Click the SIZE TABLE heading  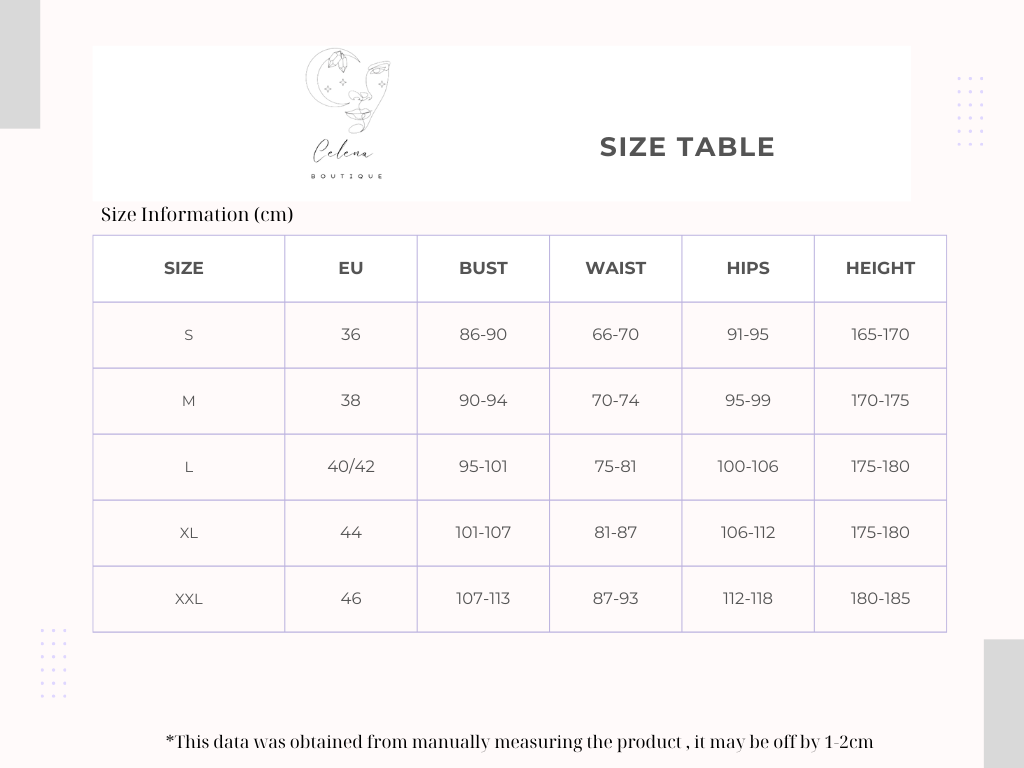[687, 147]
